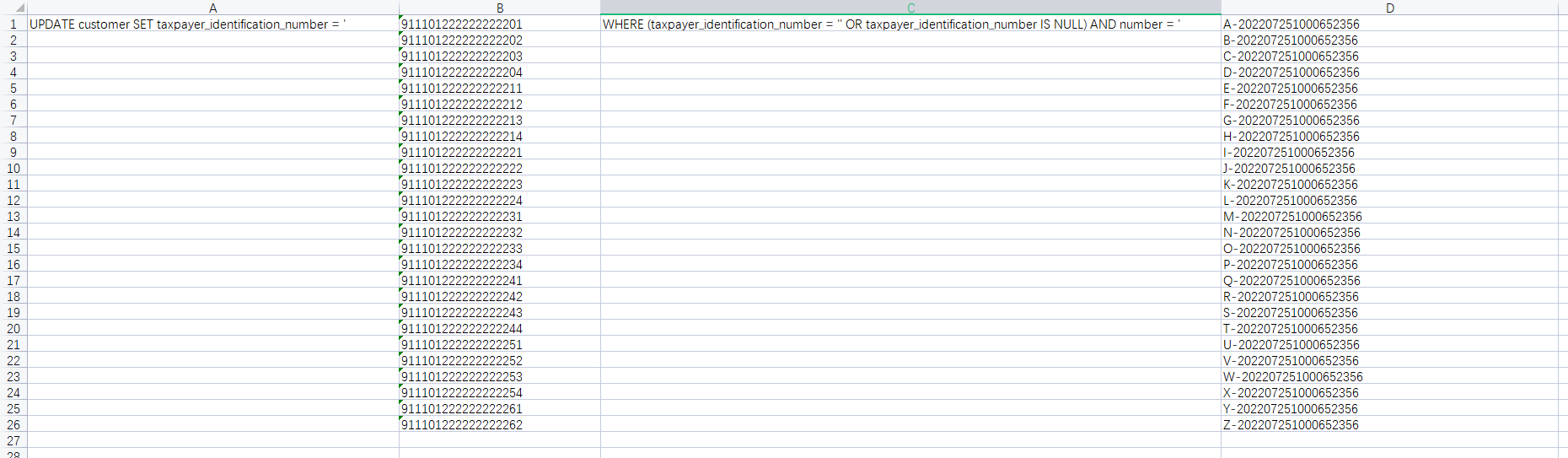Select cell 911101222222222231
This screenshot has width=1568, height=458.
click(x=500, y=216)
